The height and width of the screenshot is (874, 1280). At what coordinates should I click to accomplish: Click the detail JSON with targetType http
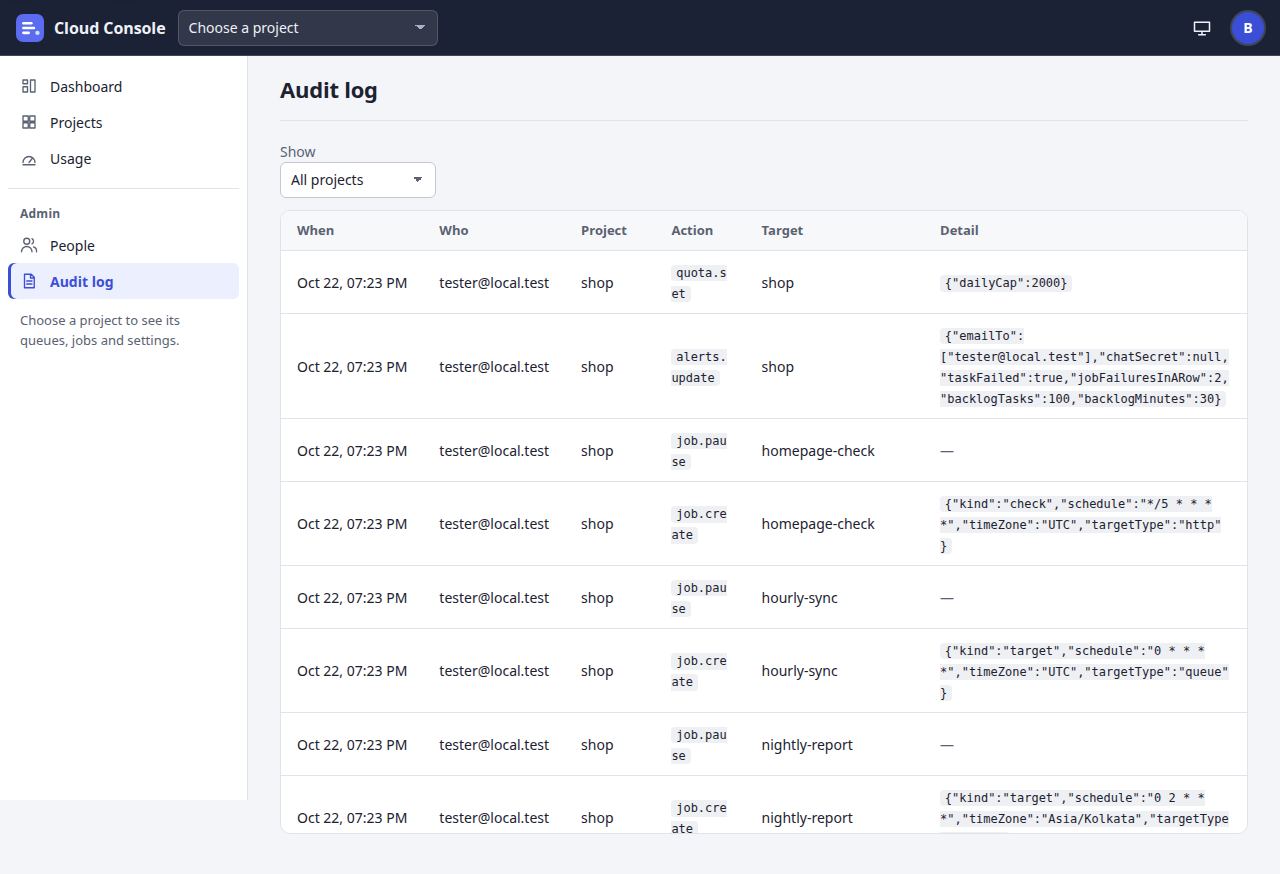[1082, 524]
